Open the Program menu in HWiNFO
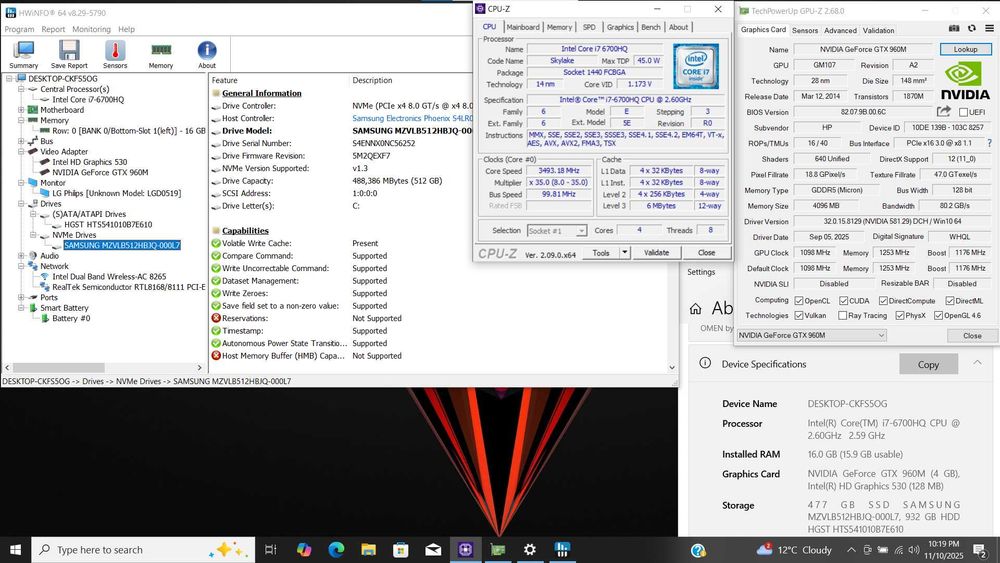This screenshot has width=1000, height=563. tap(19, 29)
